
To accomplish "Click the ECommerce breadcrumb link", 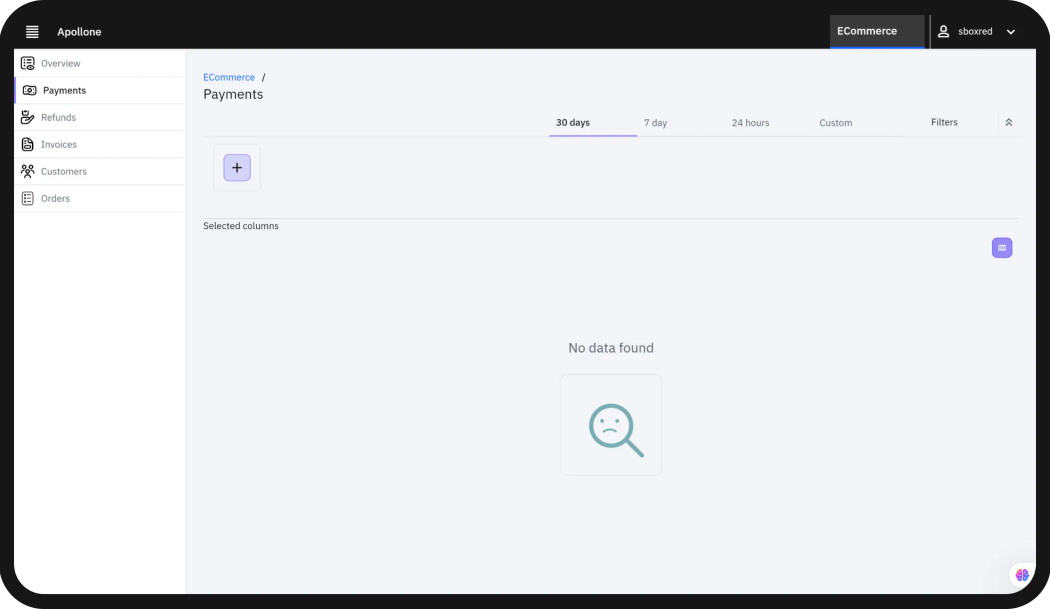I will (x=229, y=77).
